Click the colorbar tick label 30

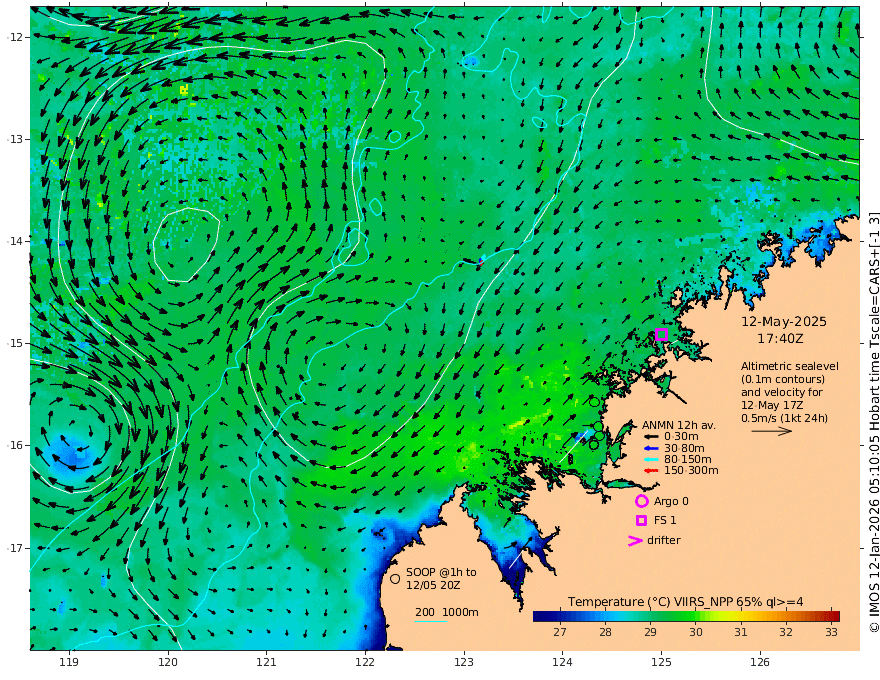point(696,632)
